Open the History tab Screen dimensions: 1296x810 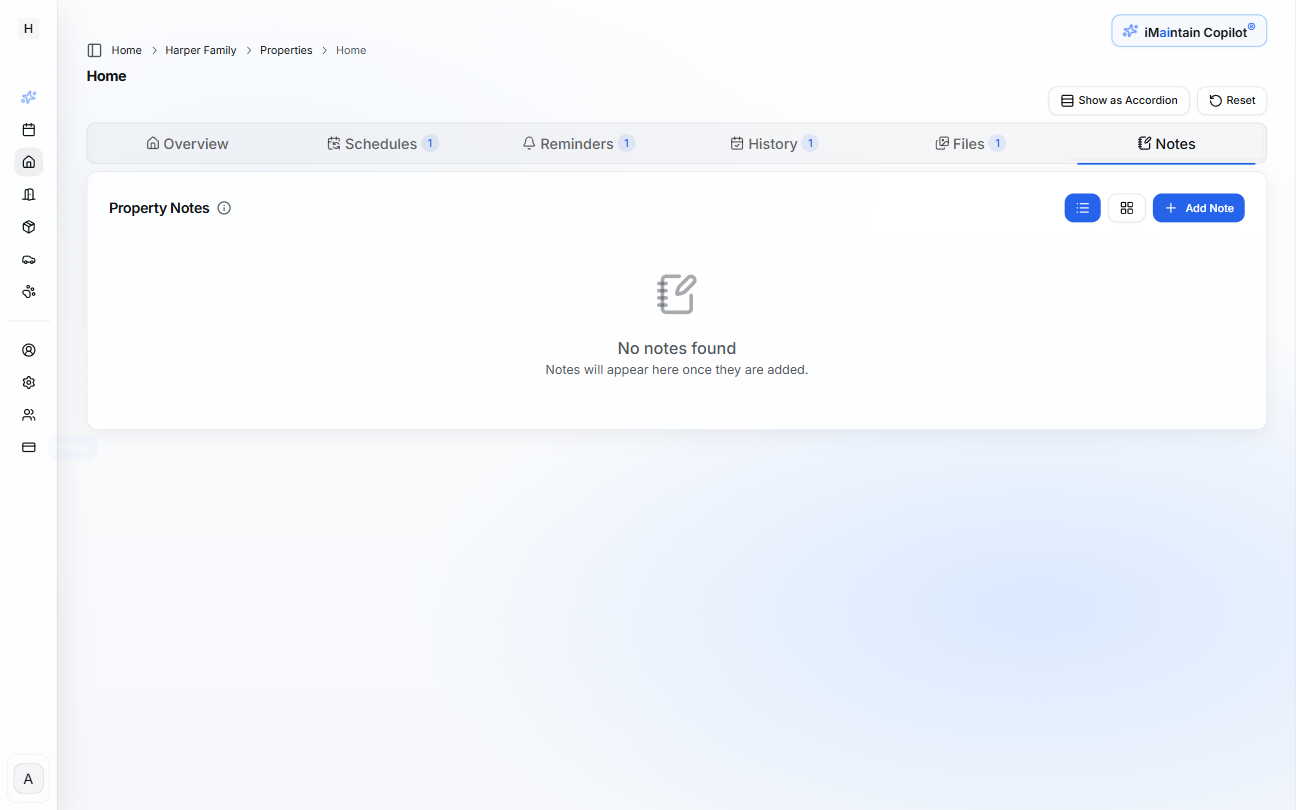(x=773, y=143)
